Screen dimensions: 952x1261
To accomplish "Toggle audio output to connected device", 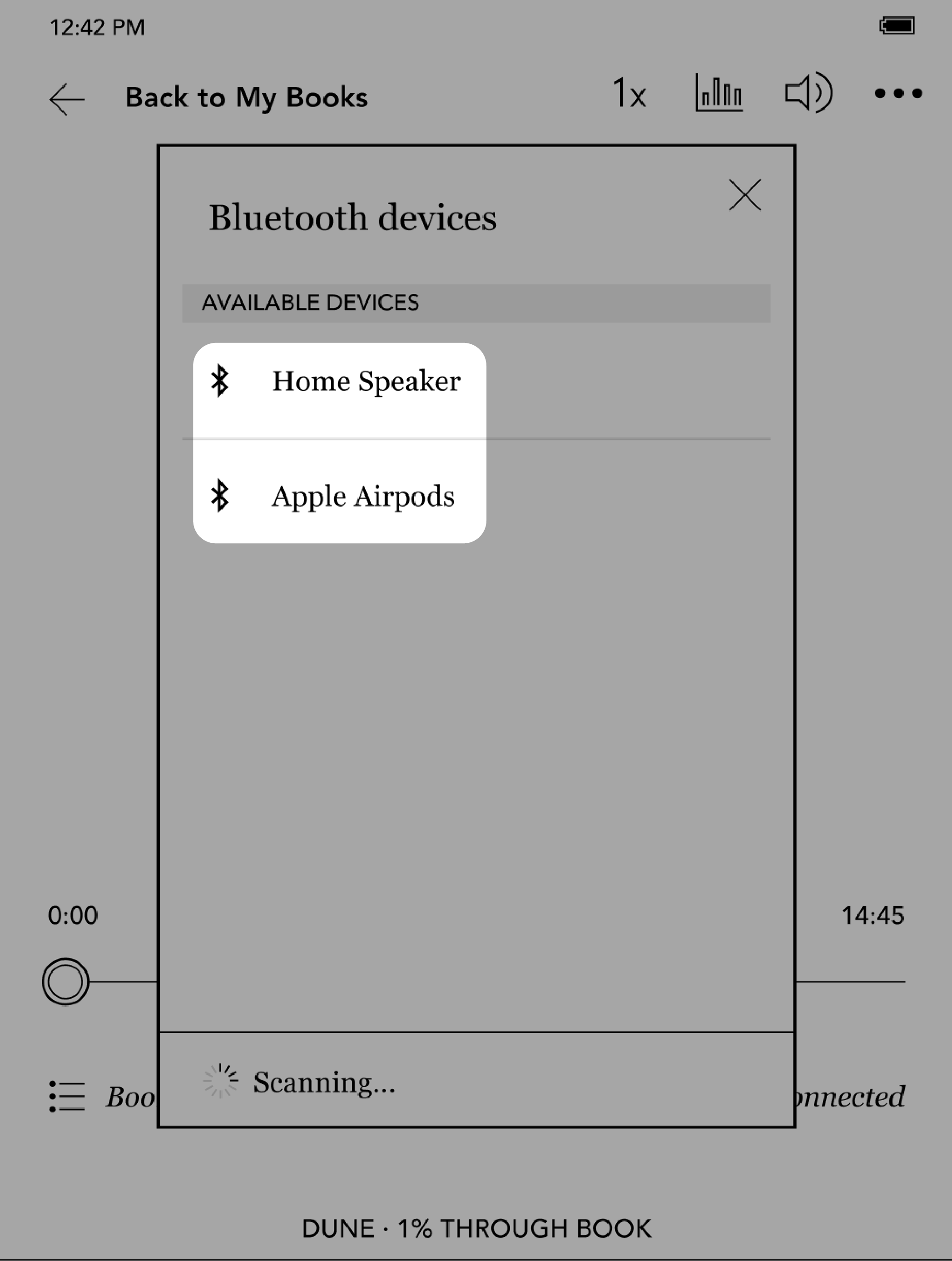I will coord(808,94).
